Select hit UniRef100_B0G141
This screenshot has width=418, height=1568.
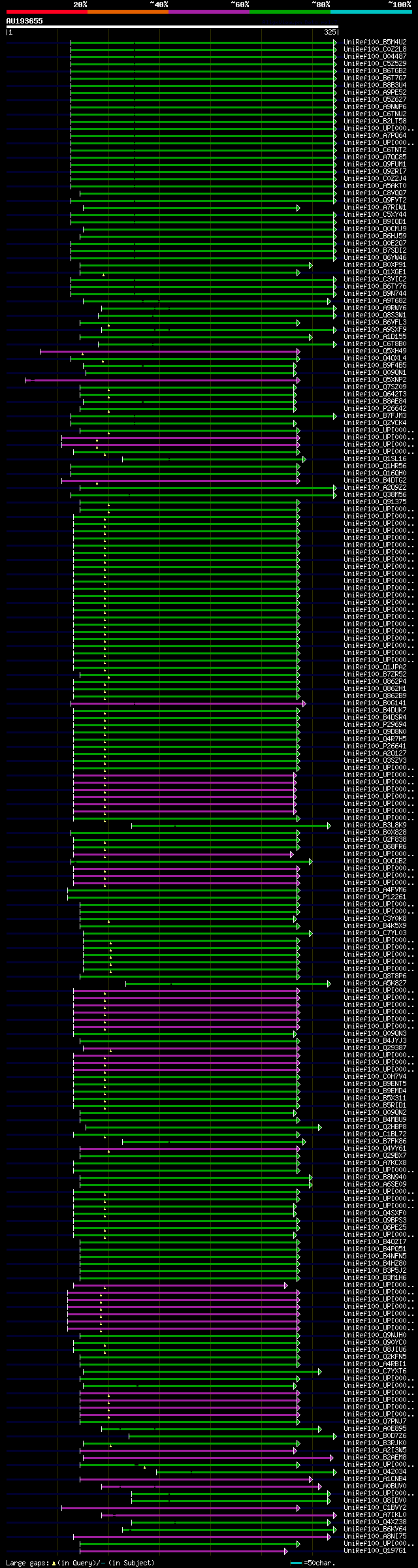pyautogui.click(x=375, y=703)
